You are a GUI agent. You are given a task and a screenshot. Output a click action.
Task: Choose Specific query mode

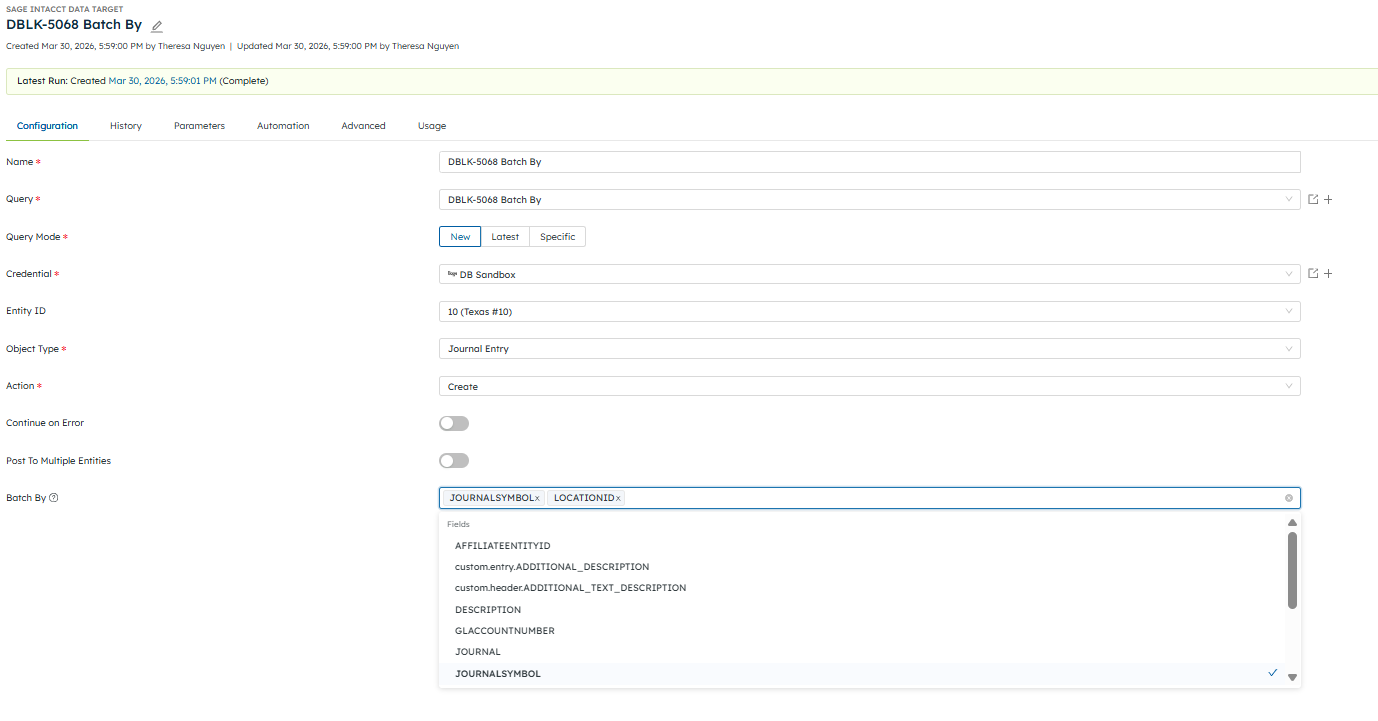557,237
